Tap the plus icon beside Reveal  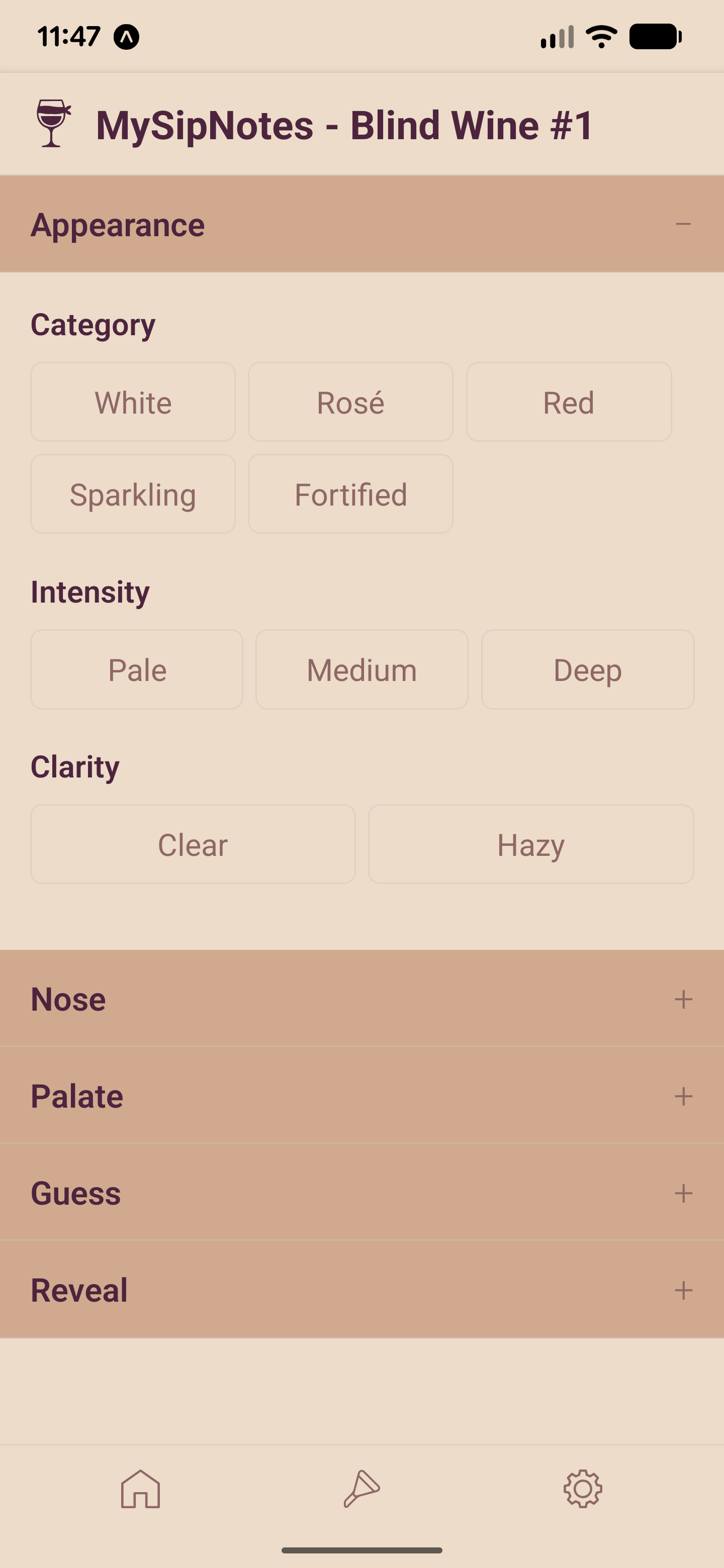tap(683, 1290)
